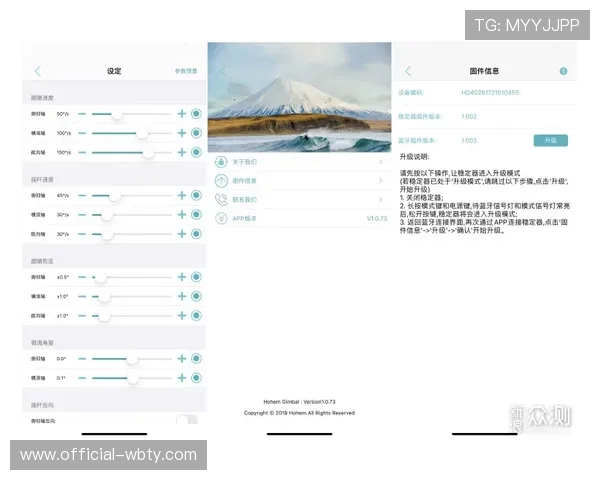The image size is (600, 480).
Task: Decrease joystick speed yaw axis 航向轴 30°/s
Action: coord(82,234)
